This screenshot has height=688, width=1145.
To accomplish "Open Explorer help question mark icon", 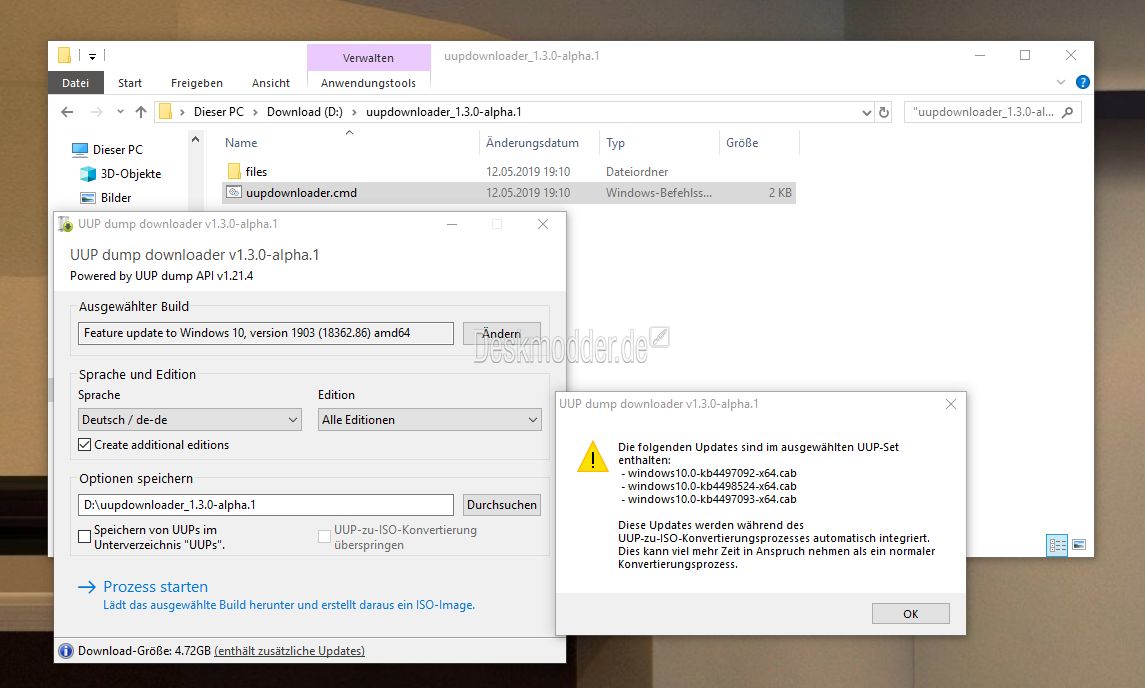I will (x=1083, y=83).
